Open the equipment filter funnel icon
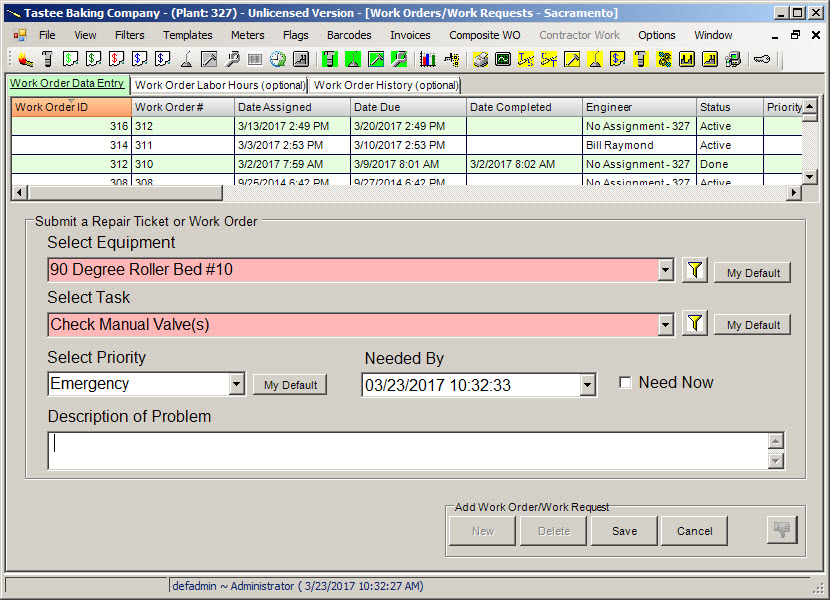The height and width of the screenshot is (600, 830). (x=694, y=271)
